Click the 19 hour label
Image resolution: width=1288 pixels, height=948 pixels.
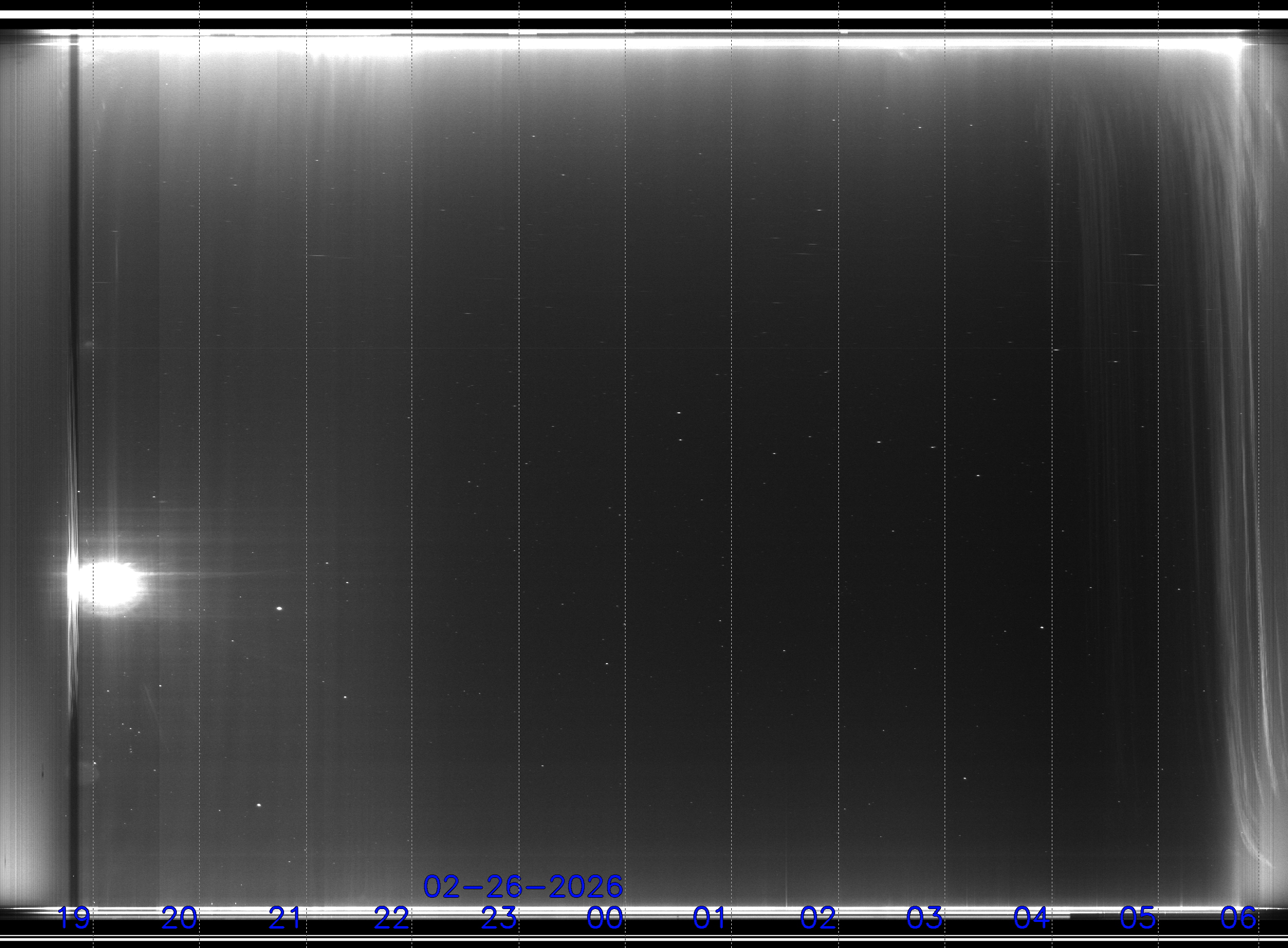[x=74, y=918]
